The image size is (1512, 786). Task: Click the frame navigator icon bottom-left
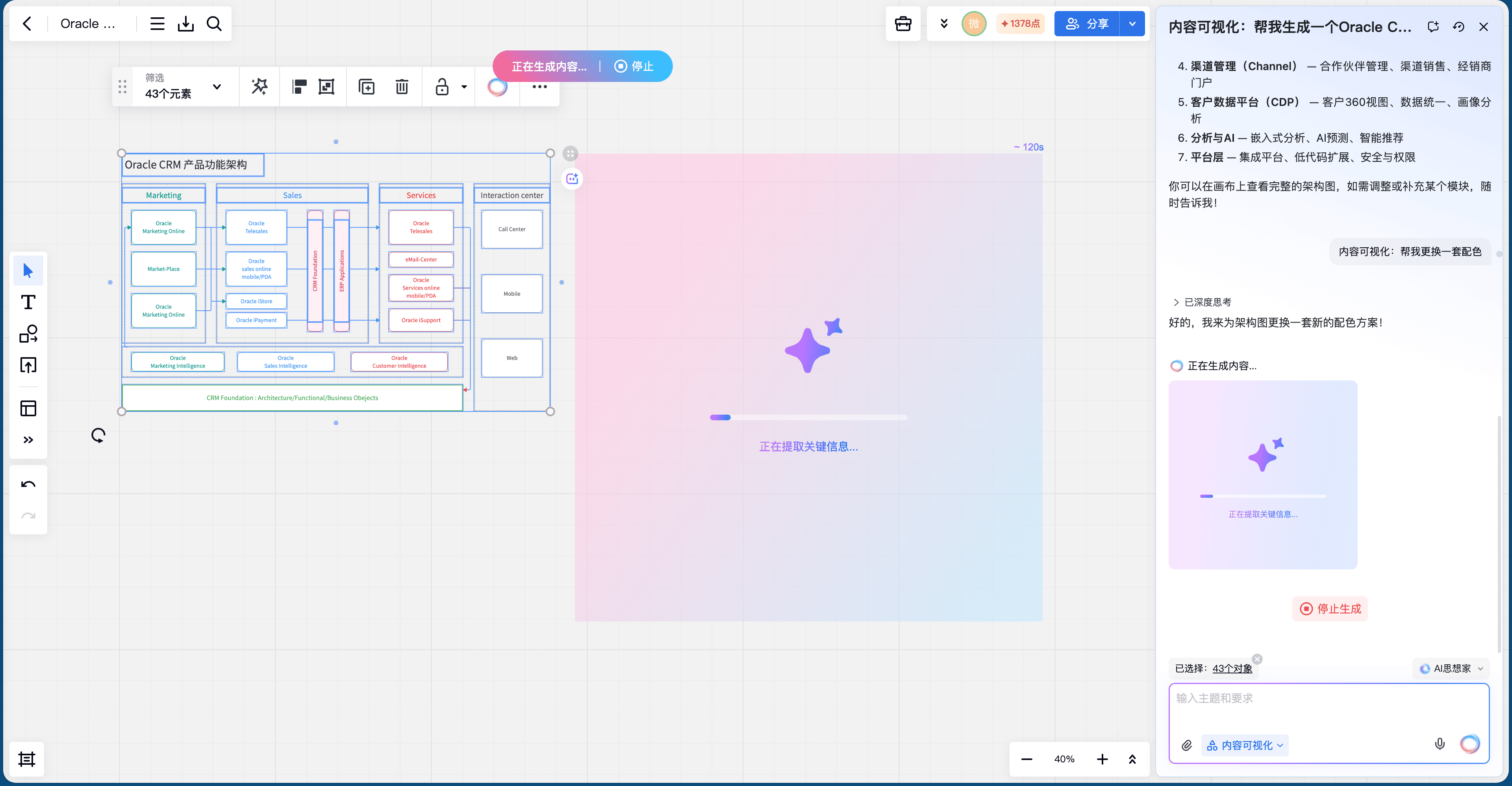(27, 759)
